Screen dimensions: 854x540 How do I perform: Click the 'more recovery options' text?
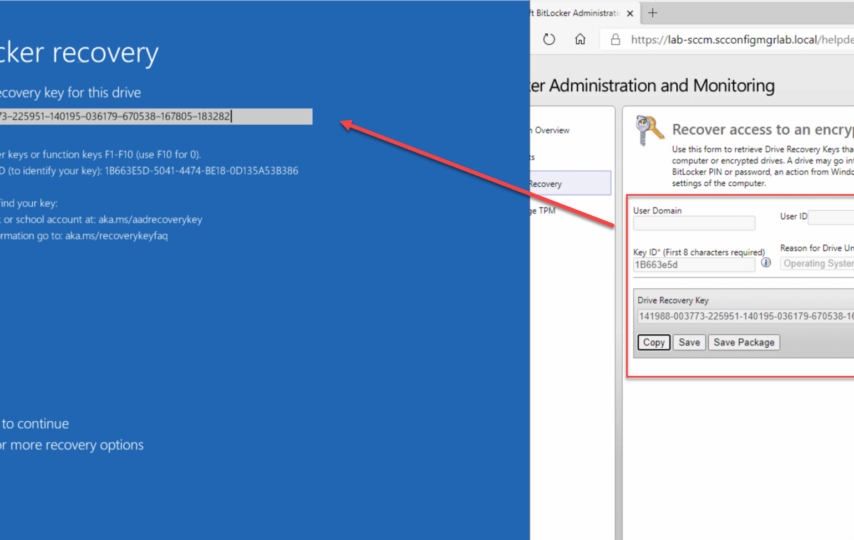coord(77,445)
